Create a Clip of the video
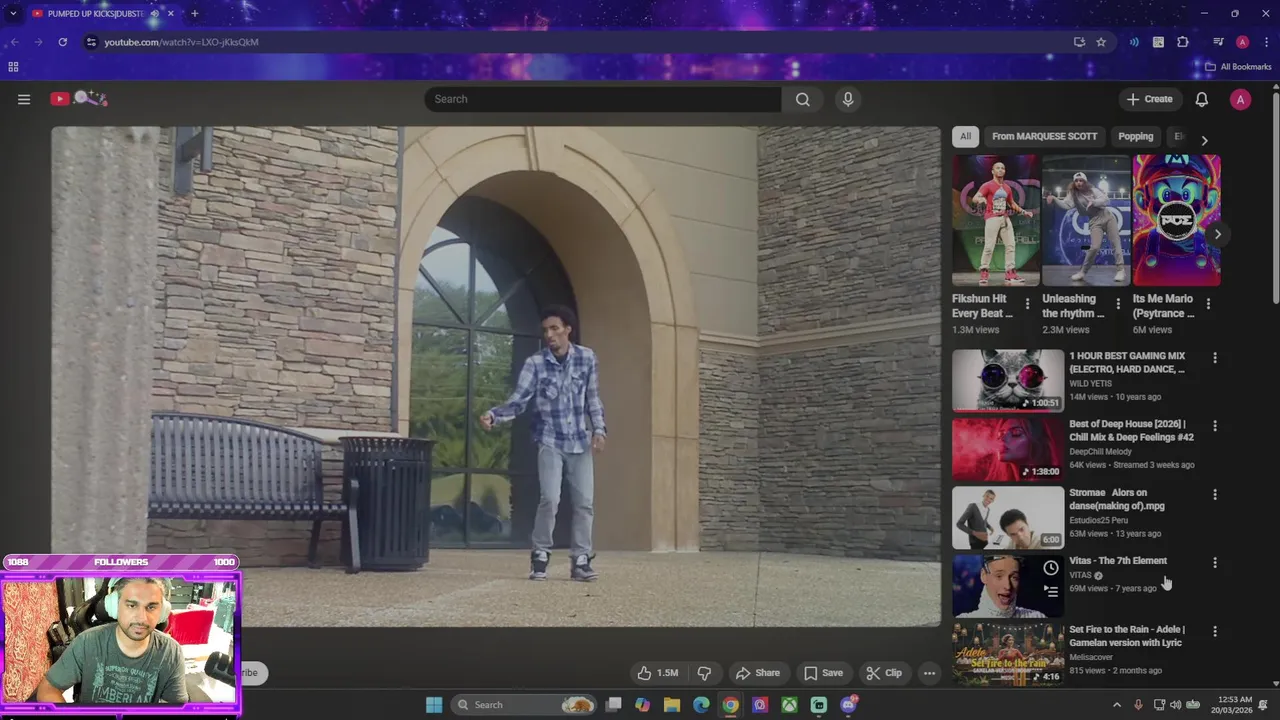The image size is (1280, 720). [x=884, y=673]
